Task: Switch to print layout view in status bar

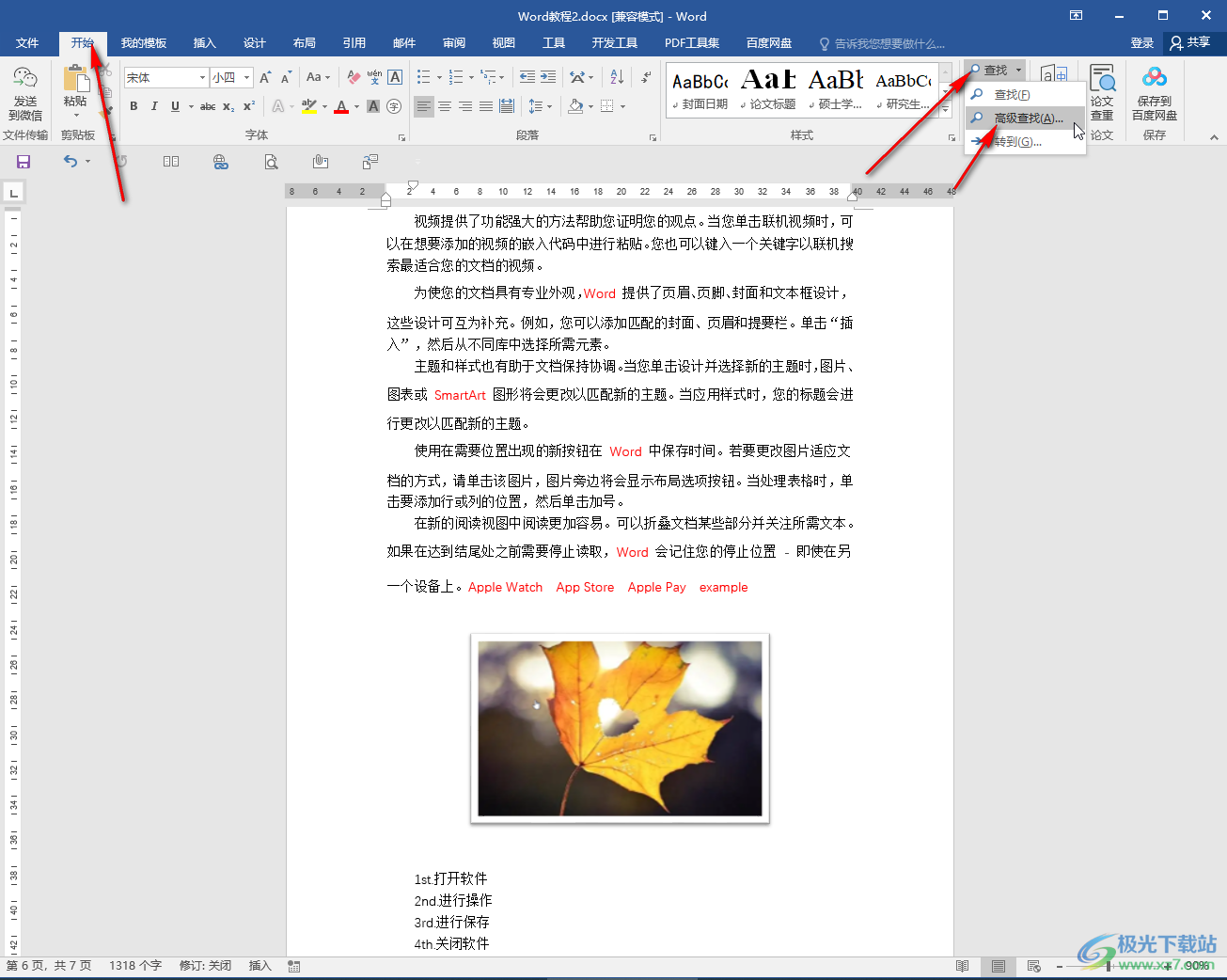Action: [999, 966]
